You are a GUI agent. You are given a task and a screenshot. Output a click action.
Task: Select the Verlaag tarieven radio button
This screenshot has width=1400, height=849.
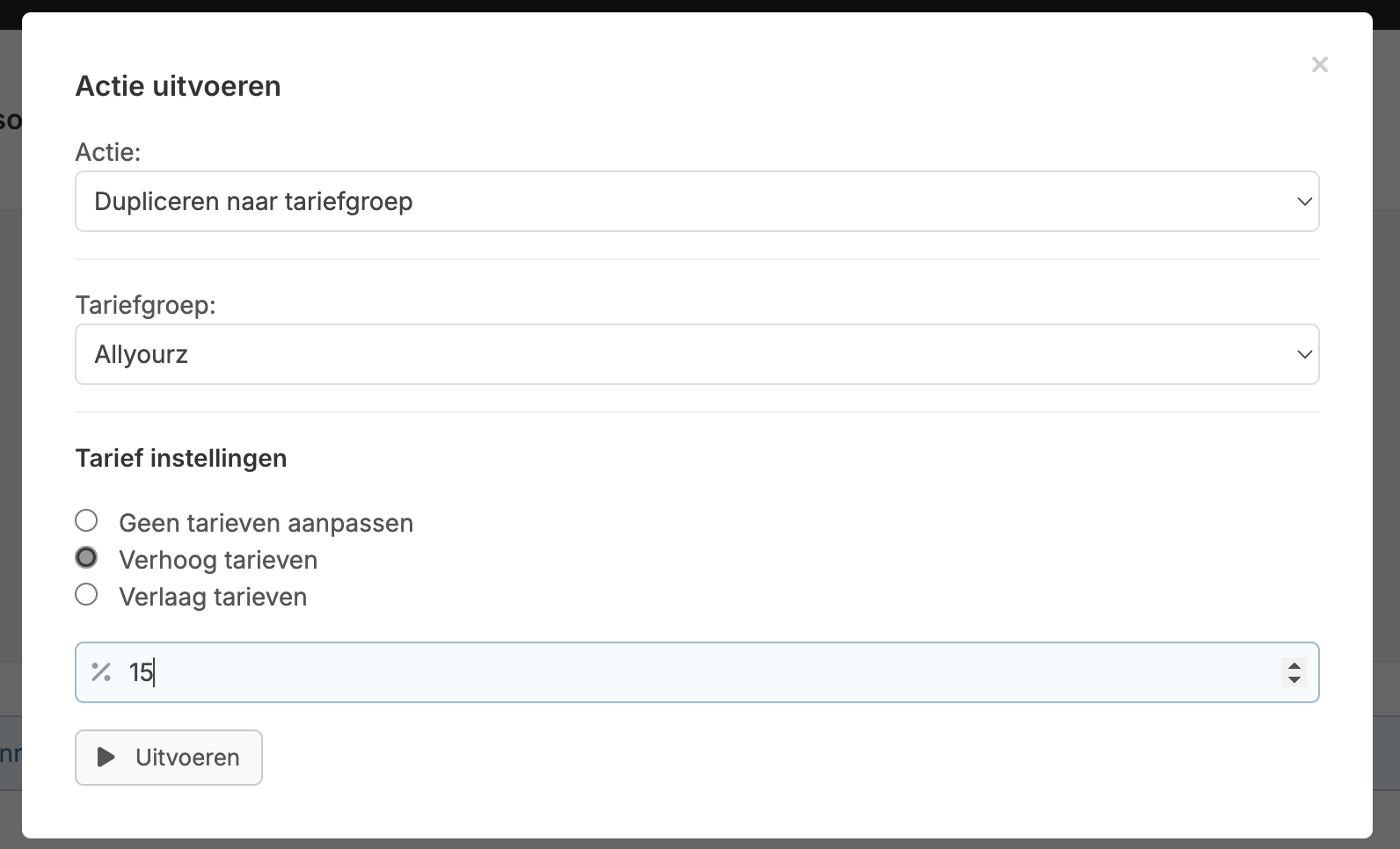coord(86,594)
